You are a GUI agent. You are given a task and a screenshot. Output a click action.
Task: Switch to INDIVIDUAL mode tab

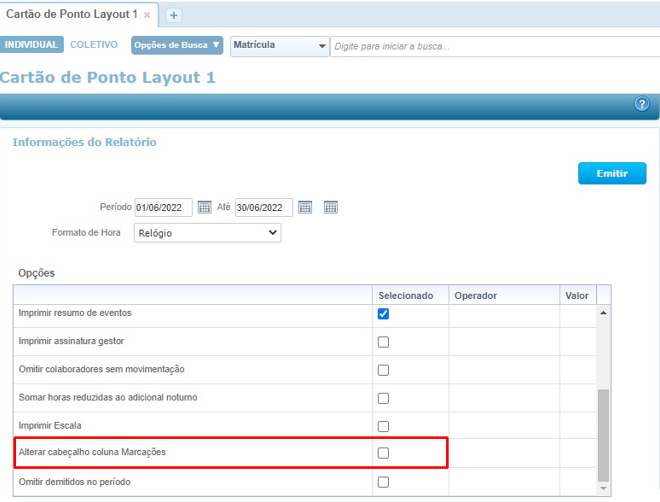pyautogui.click(x=32, y=46)
